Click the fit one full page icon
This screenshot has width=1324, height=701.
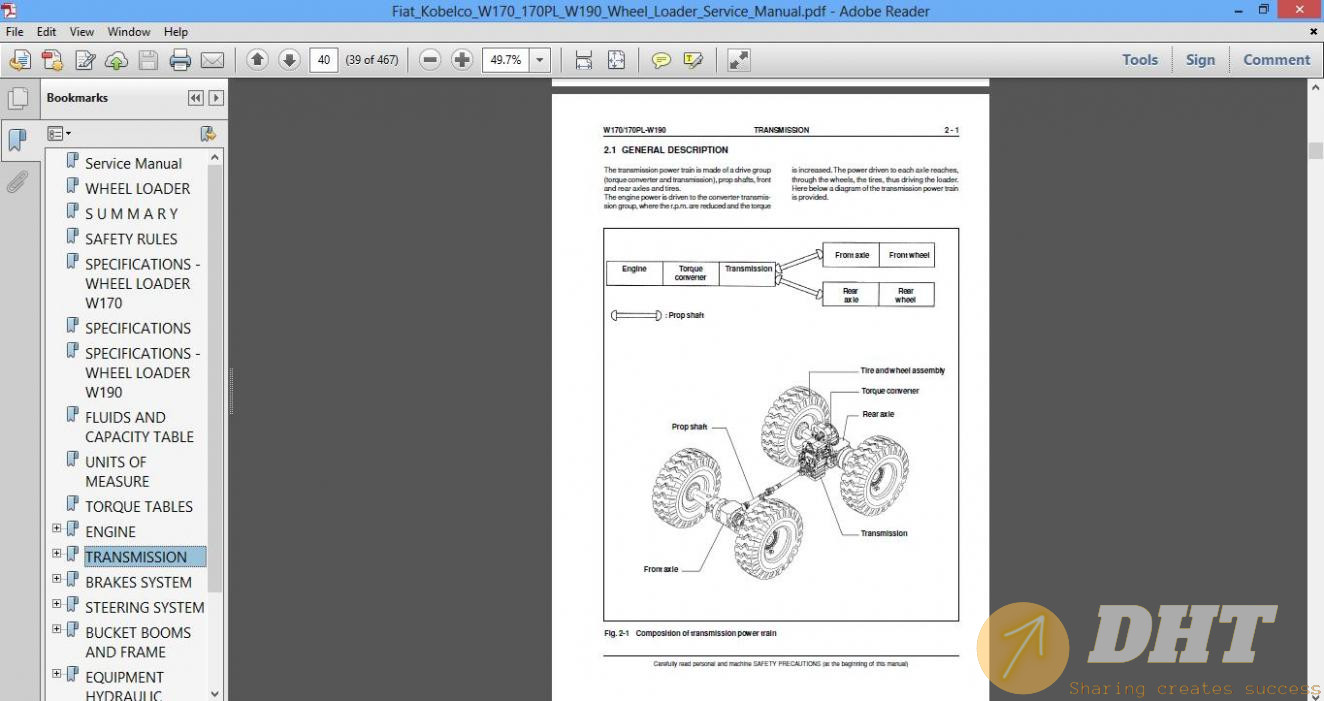pyautogui.click(x=616, y=60)
